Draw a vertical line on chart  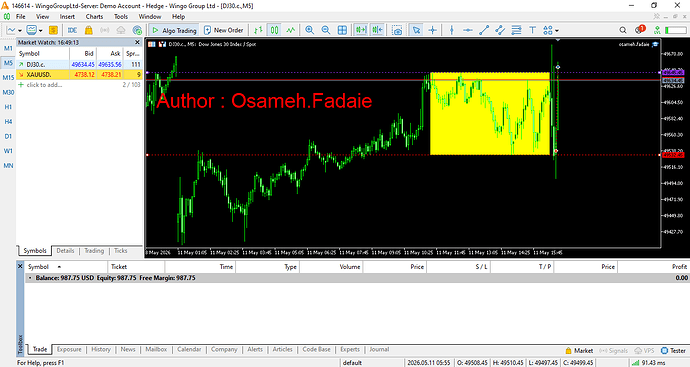pos(451,30)
